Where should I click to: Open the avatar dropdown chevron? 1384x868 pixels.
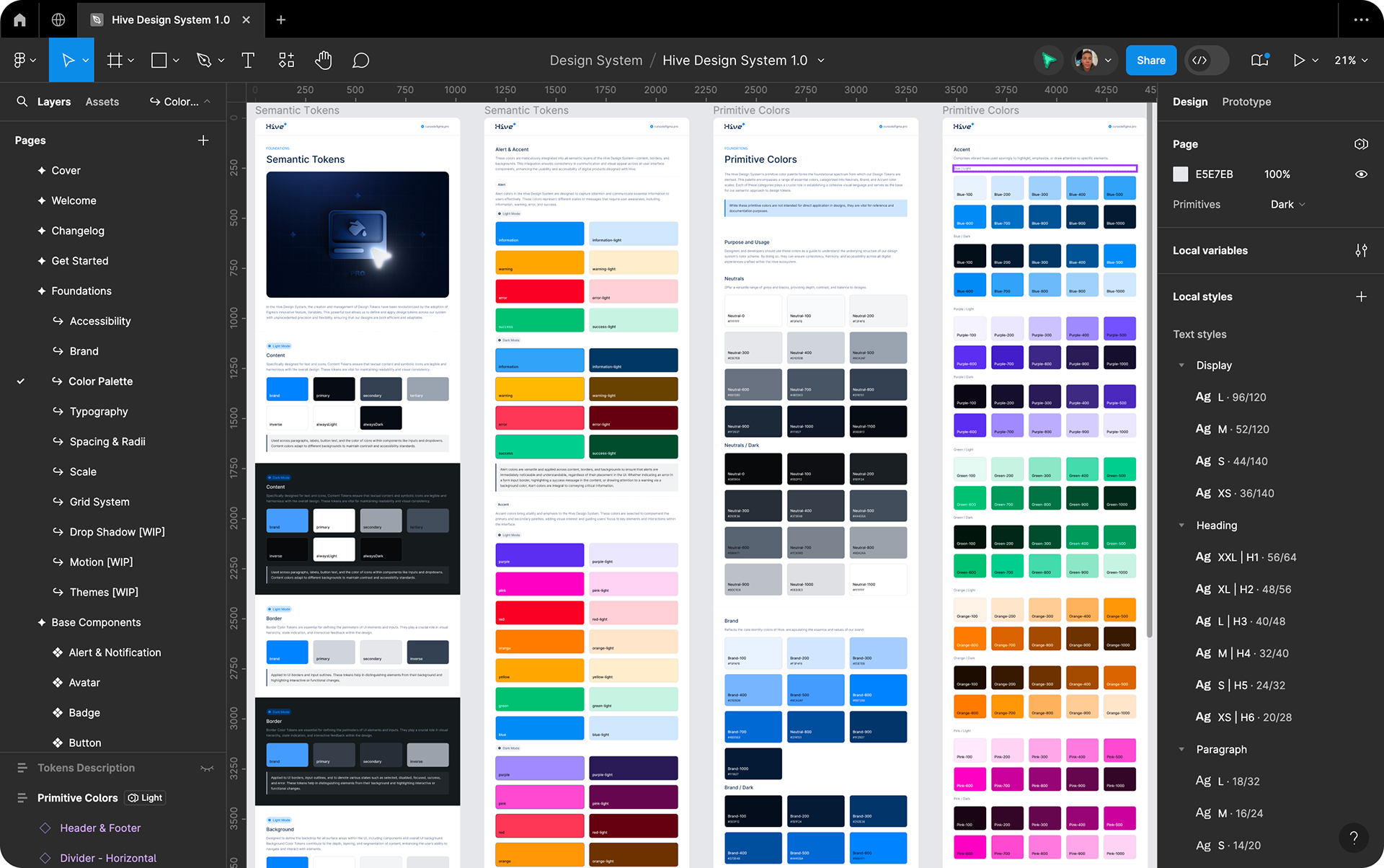pos(1108,61)
